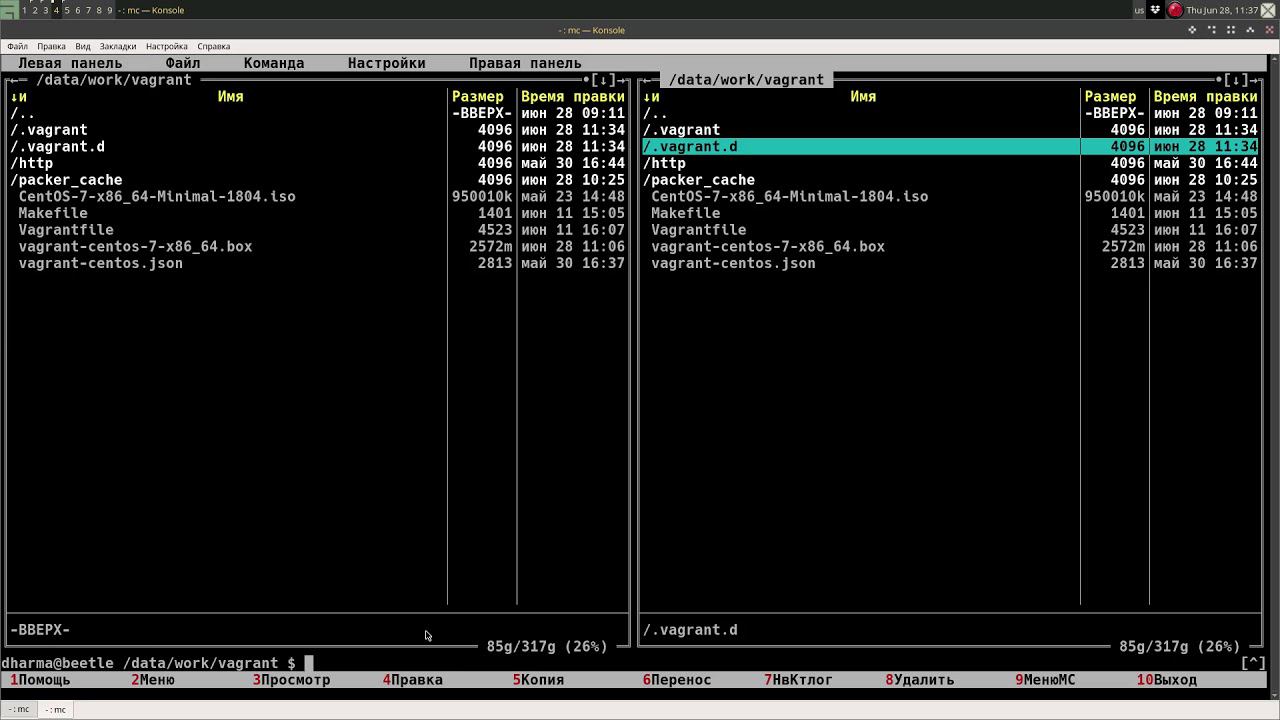Click the Konsole titlebar icon just left of the red one

tap(1250, 30)
